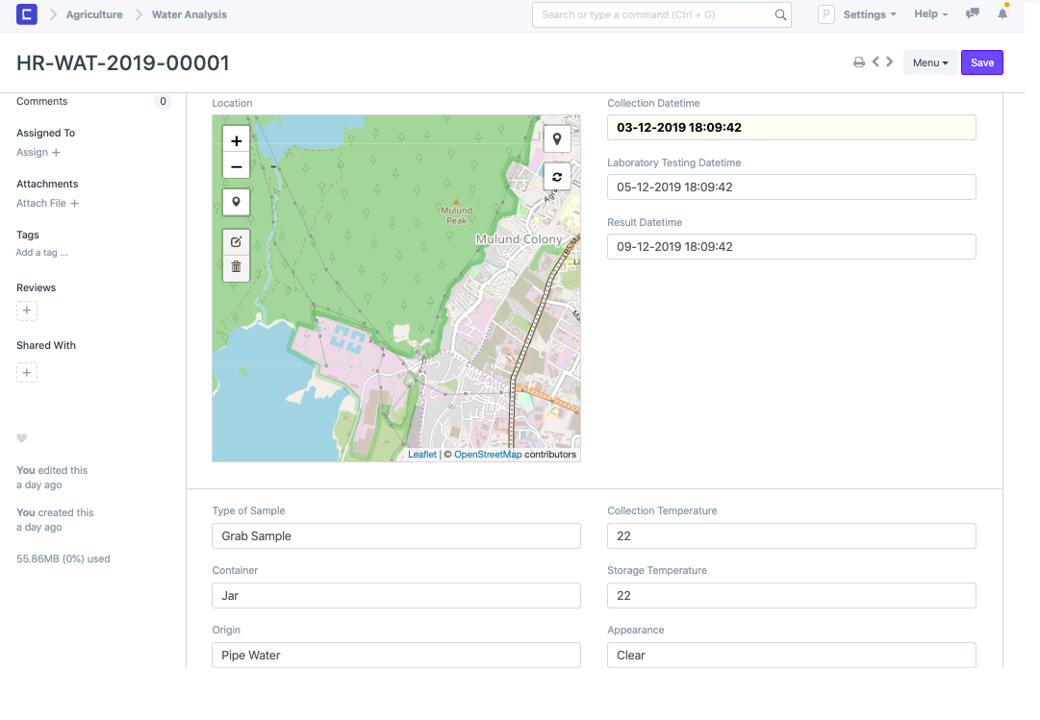
Task: Navigate to Agriculture breadcrumb
Action: [x=94, y=15]
